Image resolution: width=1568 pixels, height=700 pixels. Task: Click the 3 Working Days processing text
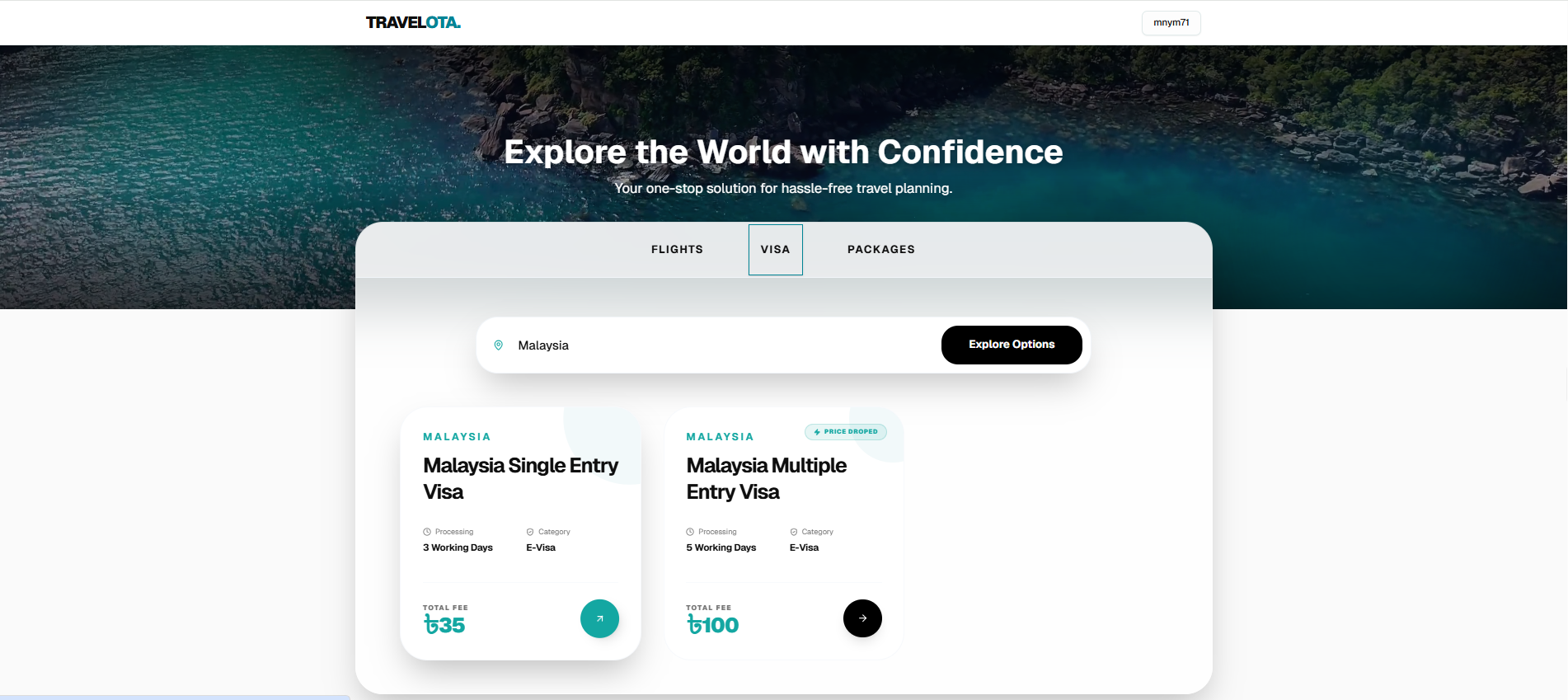tap(458, 547)
